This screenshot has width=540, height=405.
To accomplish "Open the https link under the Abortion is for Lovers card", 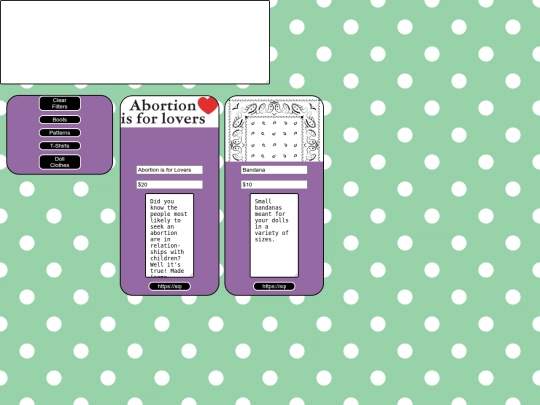I will point(169,286).
